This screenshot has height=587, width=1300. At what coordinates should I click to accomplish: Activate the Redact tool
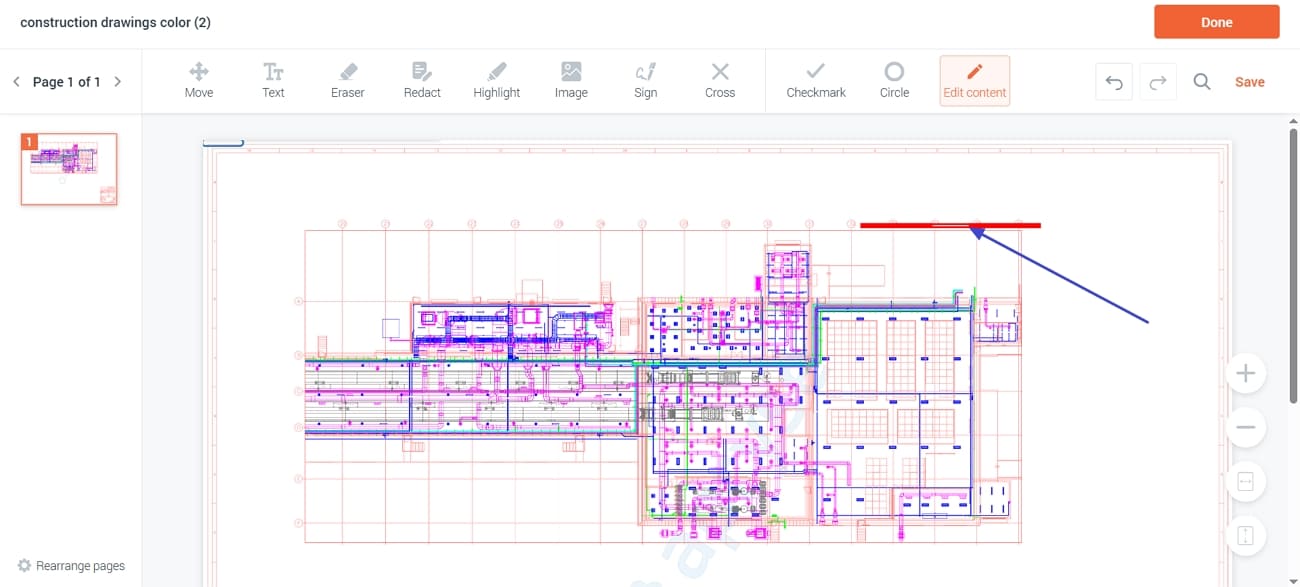coord(422,81)
